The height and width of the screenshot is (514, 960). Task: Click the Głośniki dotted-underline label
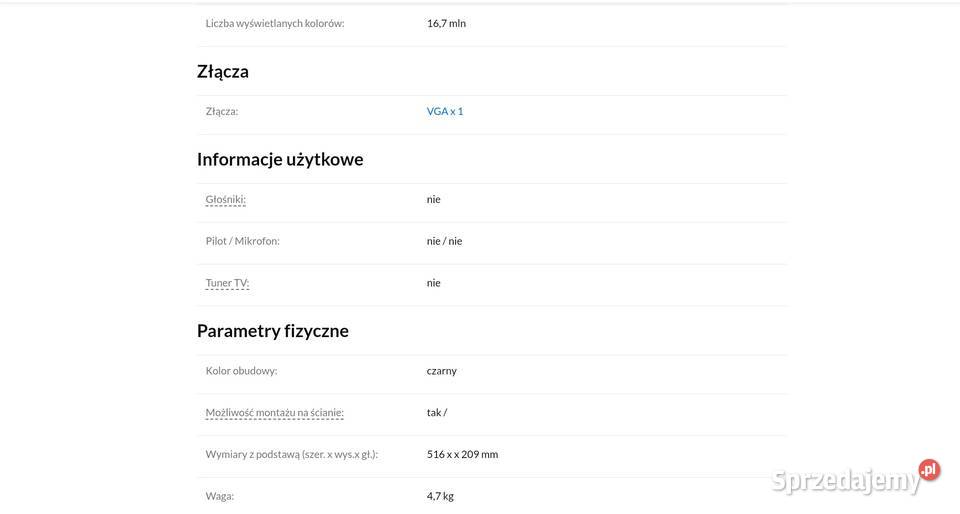coord(225,199)
